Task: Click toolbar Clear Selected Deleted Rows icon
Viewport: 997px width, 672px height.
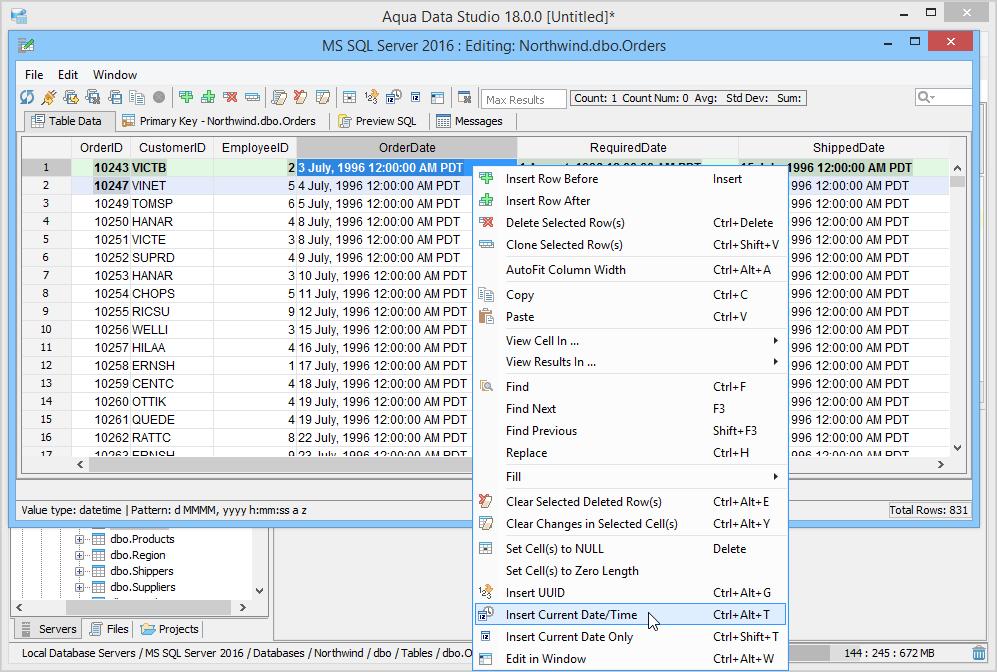Action: point(301,97)
